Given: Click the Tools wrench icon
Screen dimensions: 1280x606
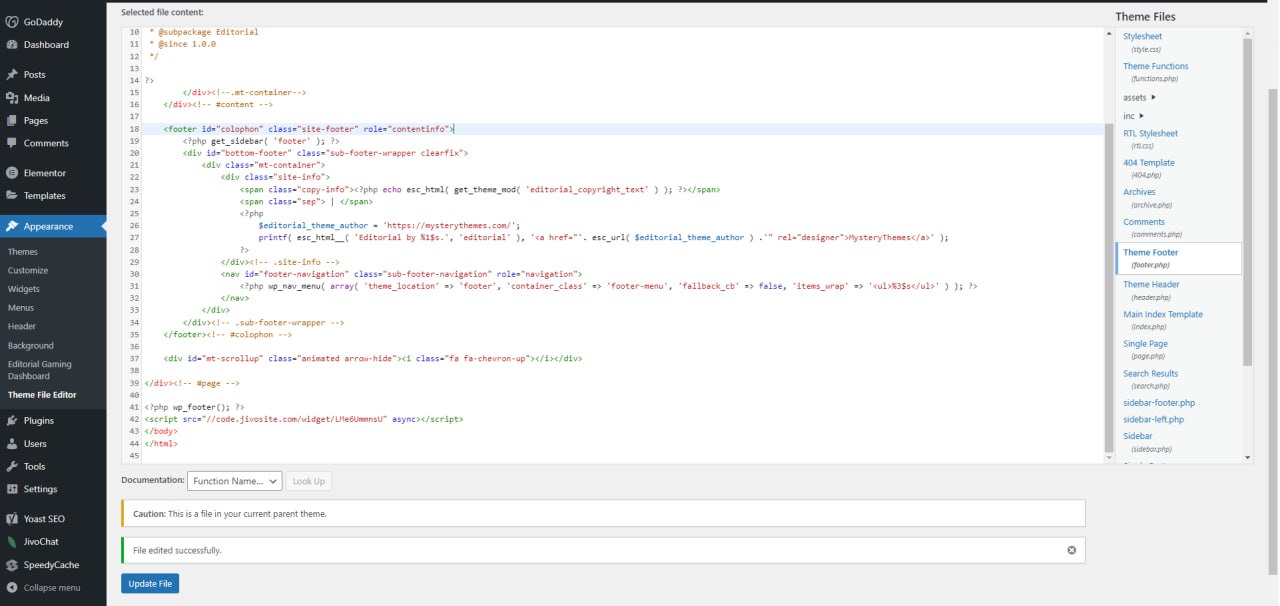Looking at the screenshot, I should pyautogui.click(x=11, y=467).
